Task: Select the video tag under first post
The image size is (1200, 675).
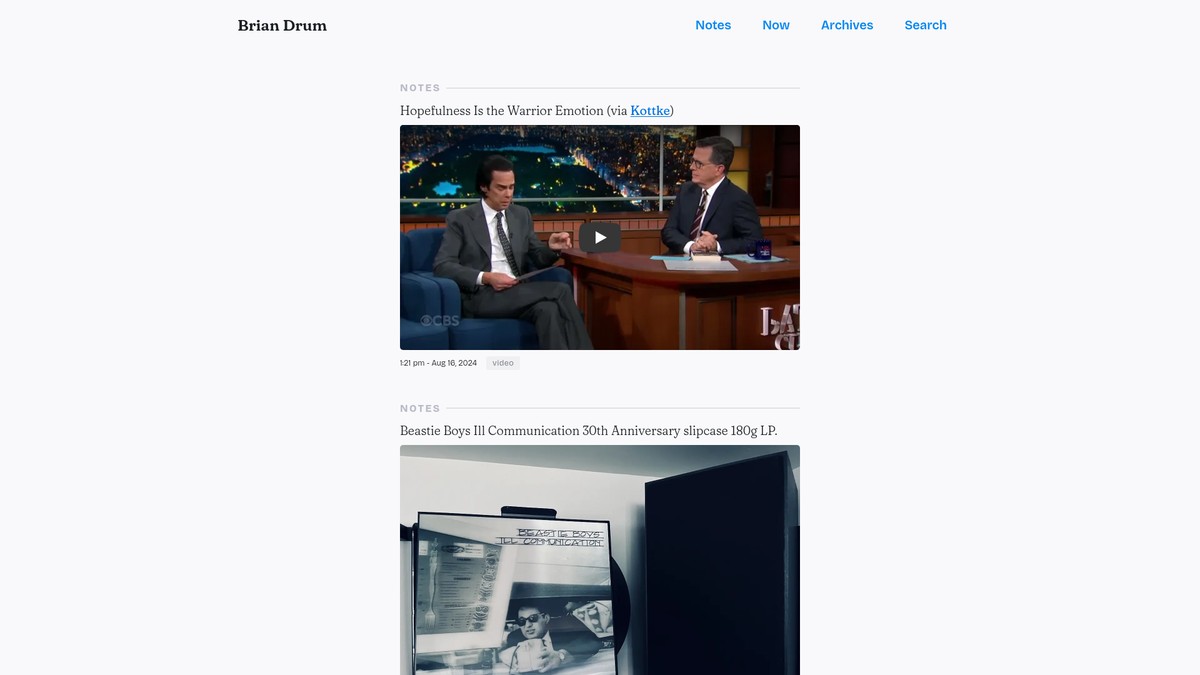Action: (503, 363)
